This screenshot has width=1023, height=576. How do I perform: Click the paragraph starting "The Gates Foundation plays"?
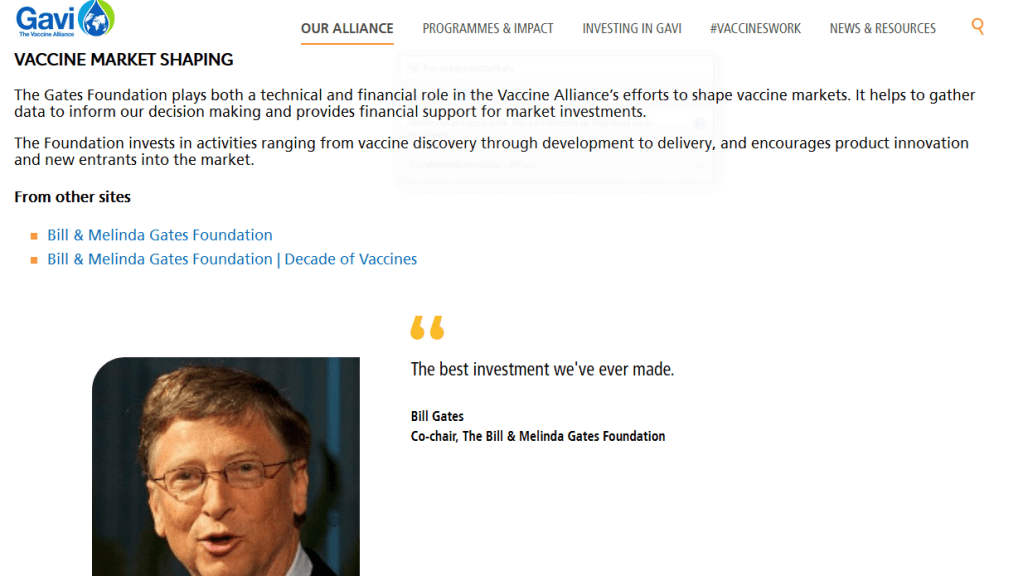494,103
